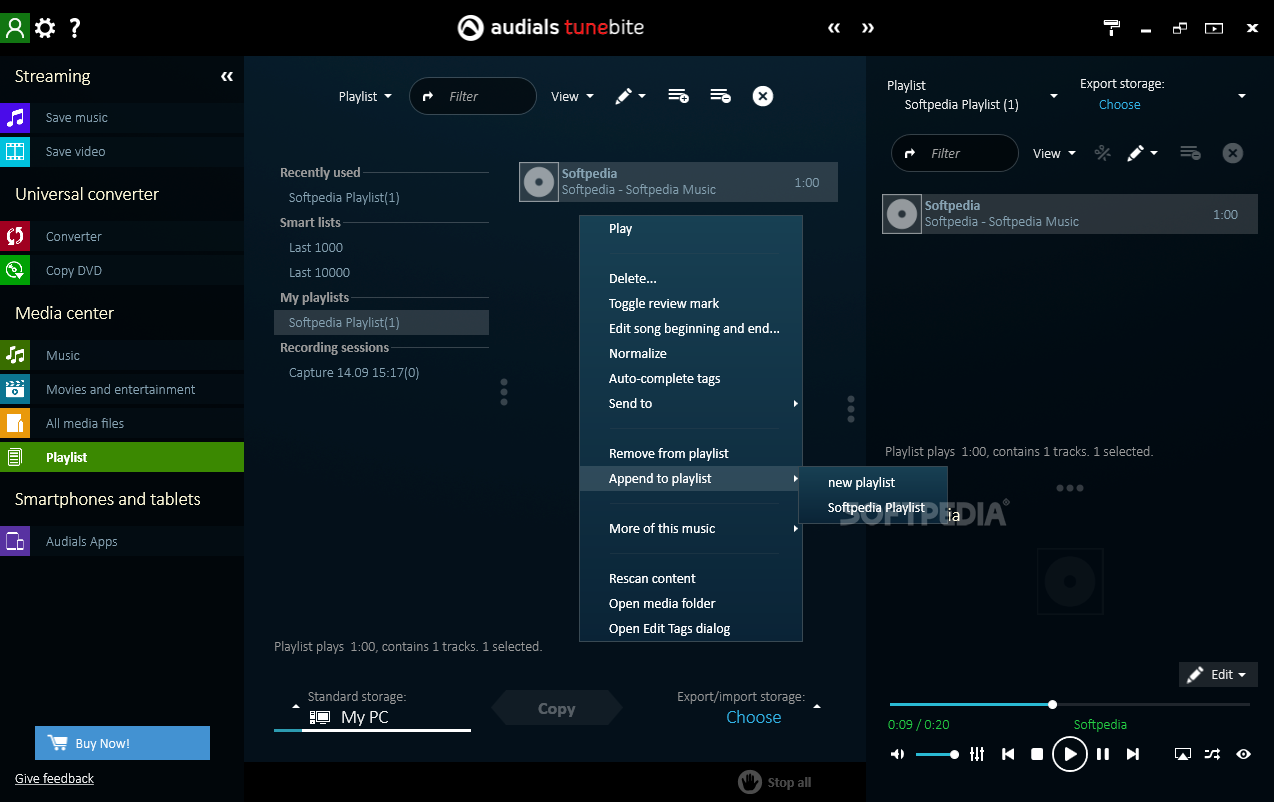Adjust the playback progress slider
Screen dimensions: 1274x802
1070,704
